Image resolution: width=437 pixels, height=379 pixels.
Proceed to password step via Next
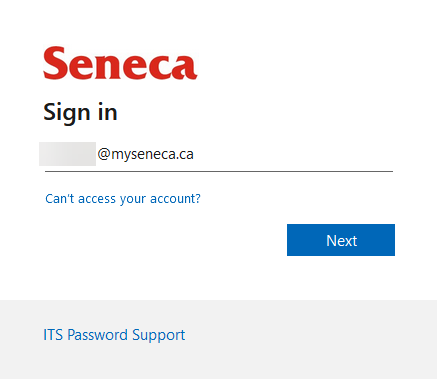coord(341,240)
